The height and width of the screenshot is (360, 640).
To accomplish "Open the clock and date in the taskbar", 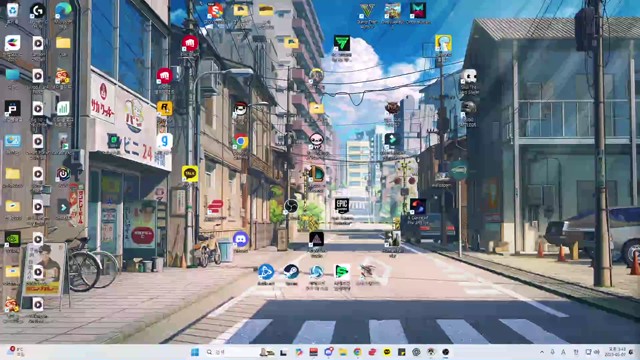I will tap(615, 352).
